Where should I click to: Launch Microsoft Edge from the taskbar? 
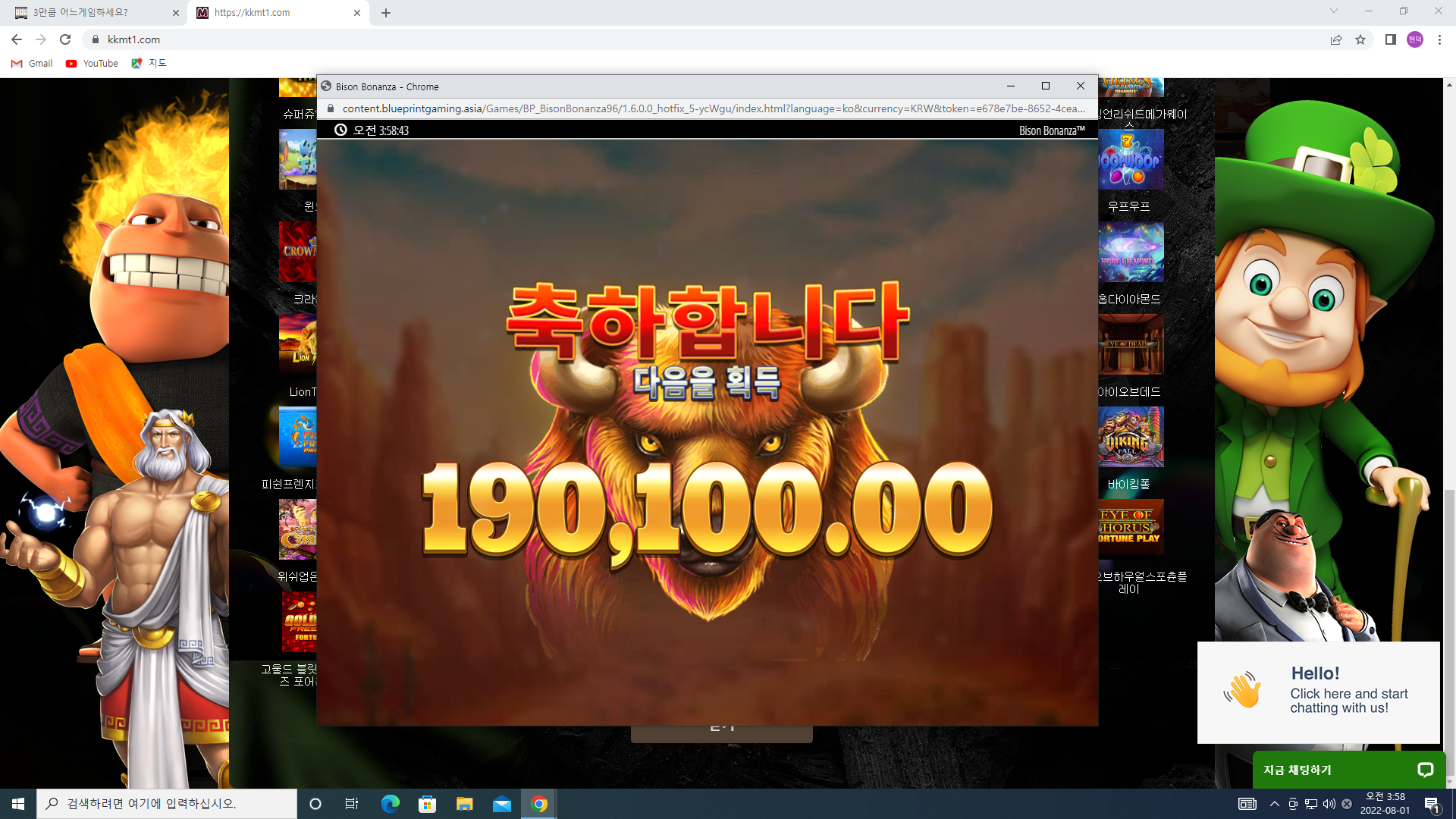coord(391,804)
